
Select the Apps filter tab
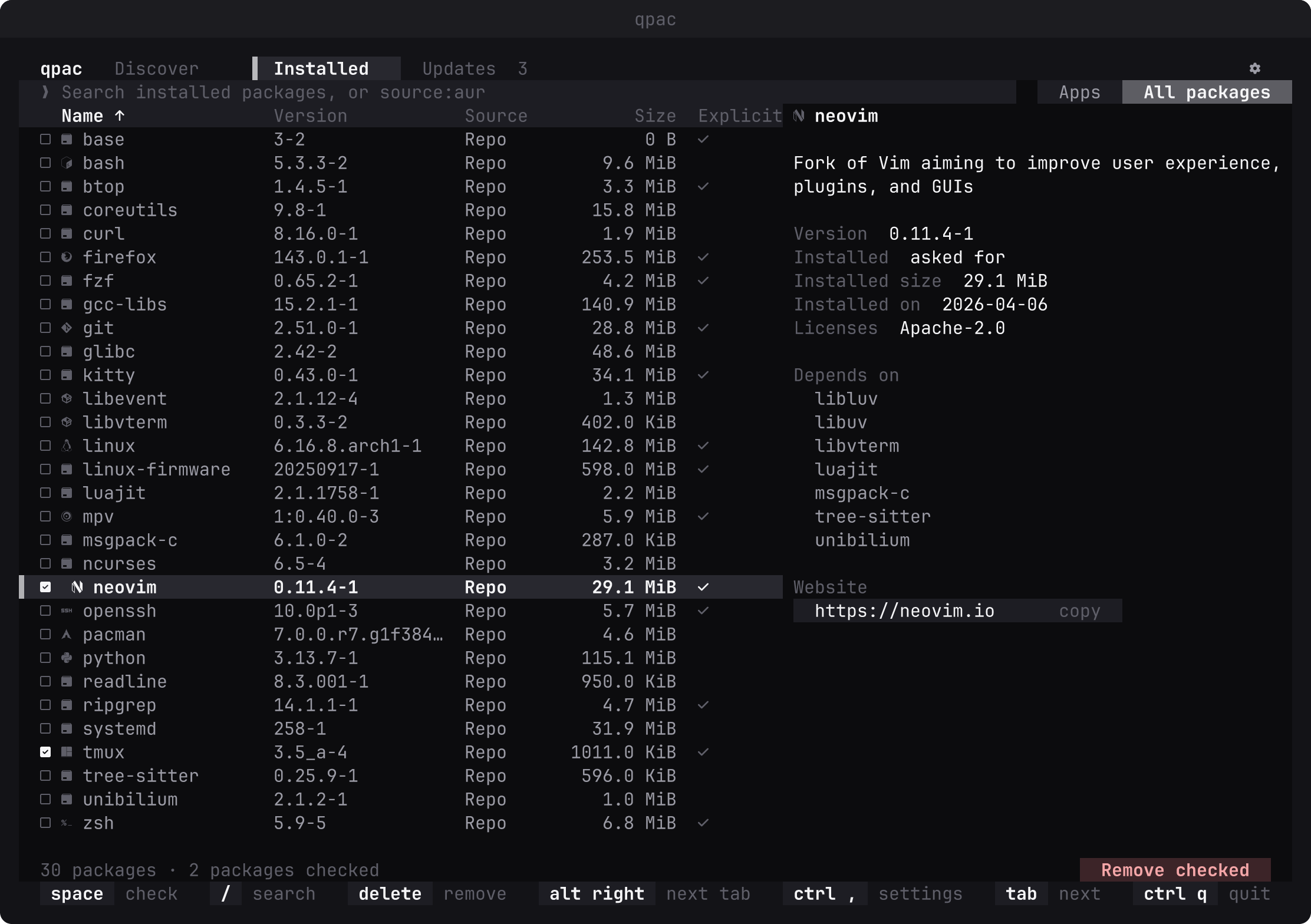1080,92
